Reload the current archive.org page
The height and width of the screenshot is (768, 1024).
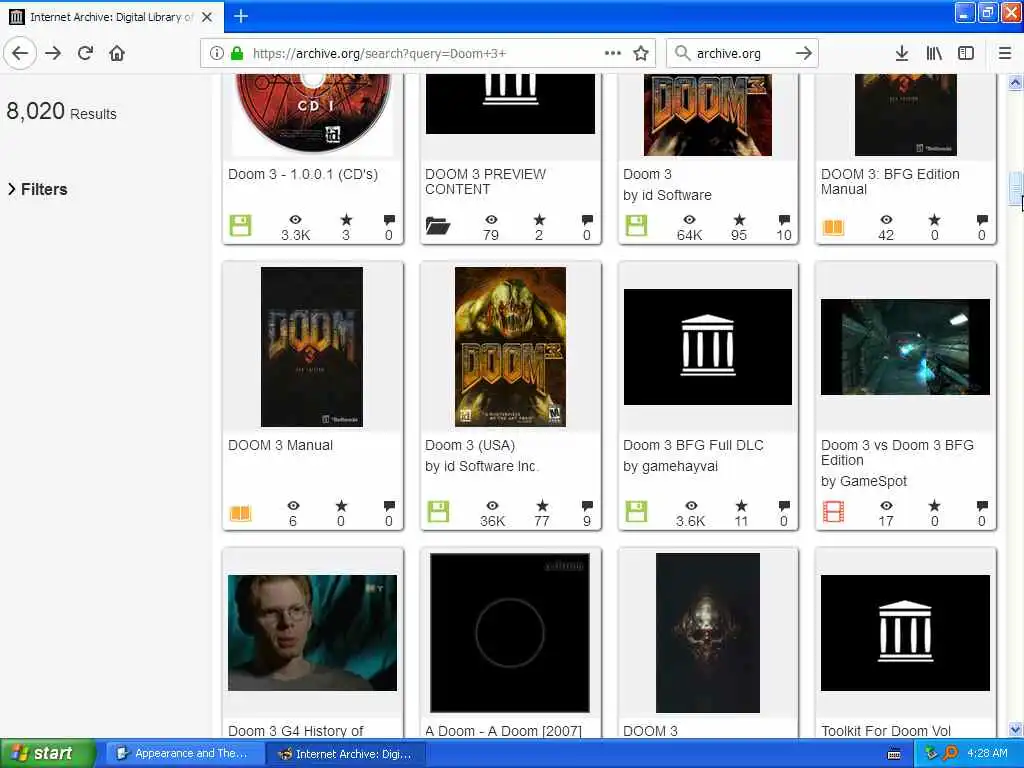pos(85,53)
